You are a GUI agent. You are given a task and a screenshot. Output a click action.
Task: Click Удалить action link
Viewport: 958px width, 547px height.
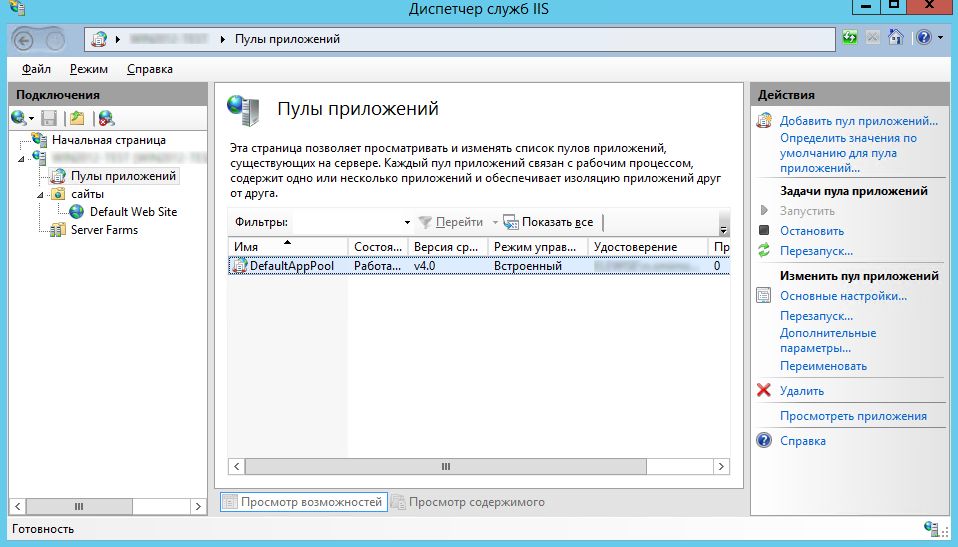click(802, 391)
